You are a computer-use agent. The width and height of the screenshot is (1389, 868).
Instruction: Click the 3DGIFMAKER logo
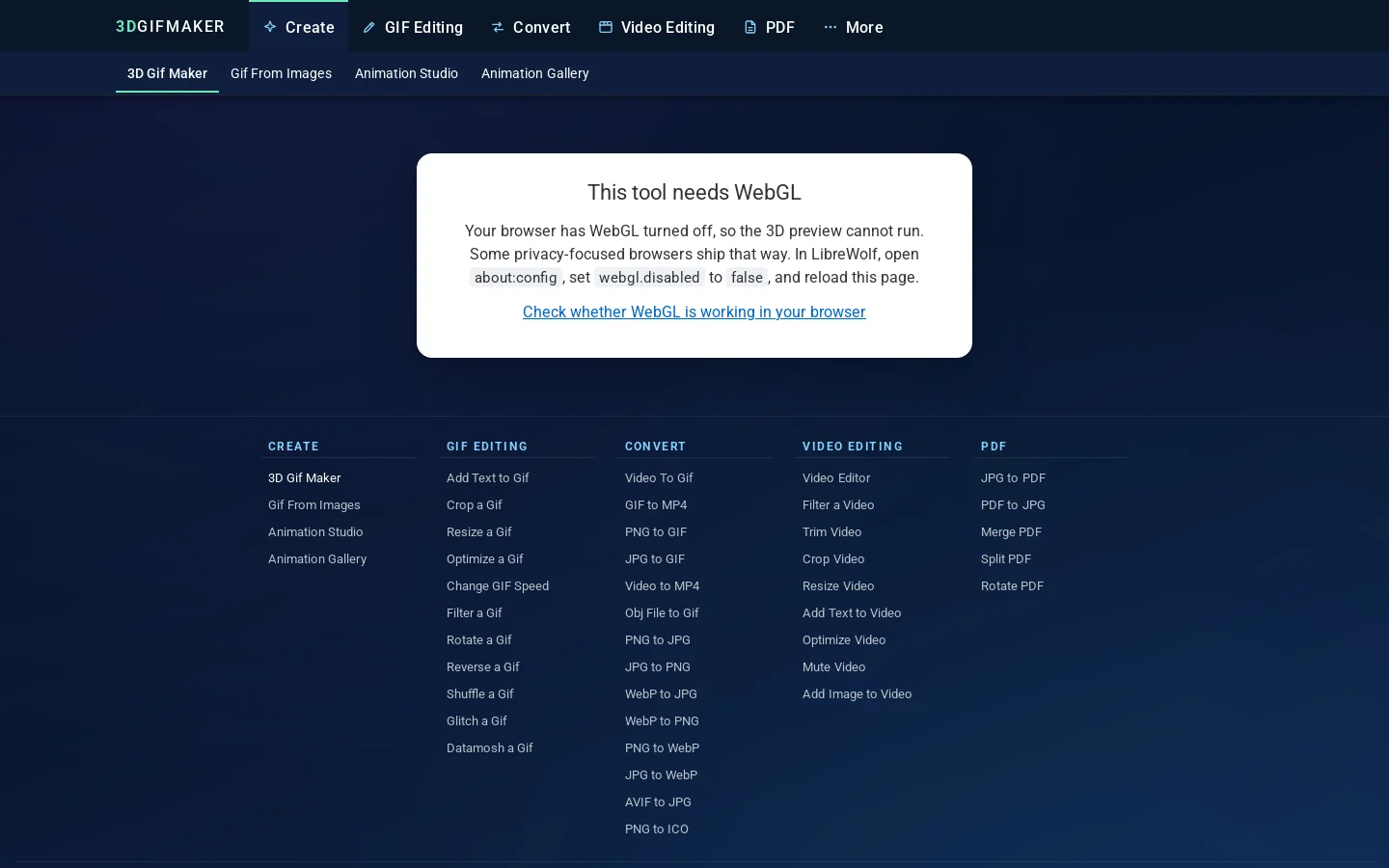click(x=170, y=27)
